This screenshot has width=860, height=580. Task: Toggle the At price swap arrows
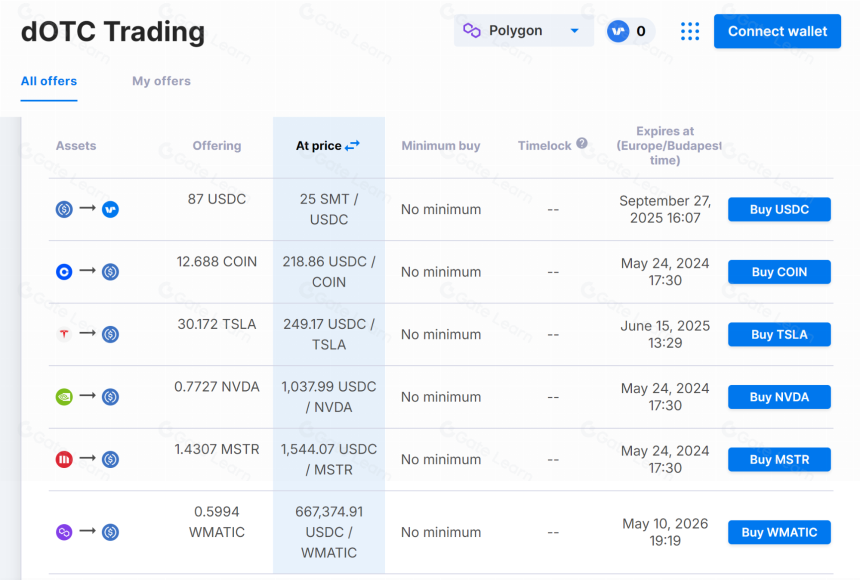[x=352, y=145]
